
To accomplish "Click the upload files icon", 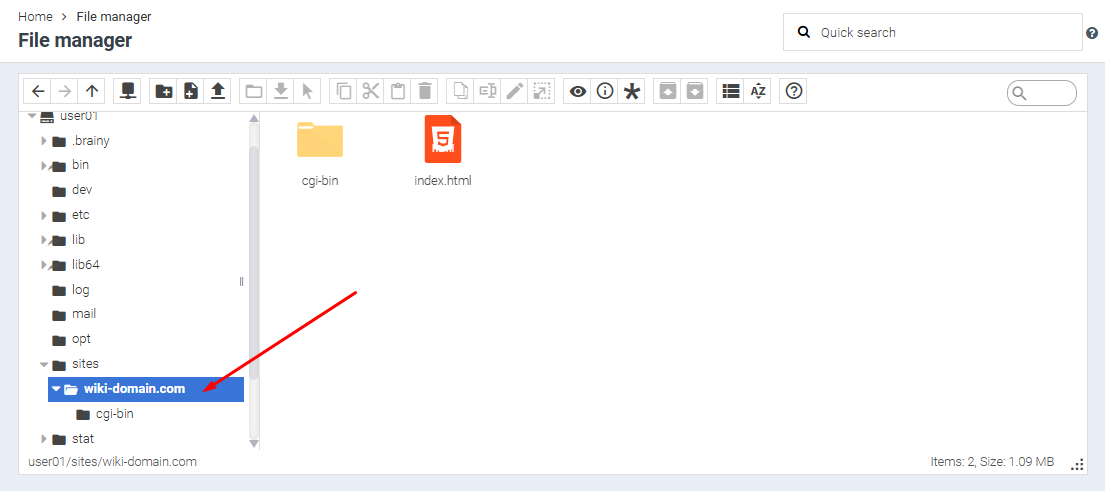I will [218, 91].
